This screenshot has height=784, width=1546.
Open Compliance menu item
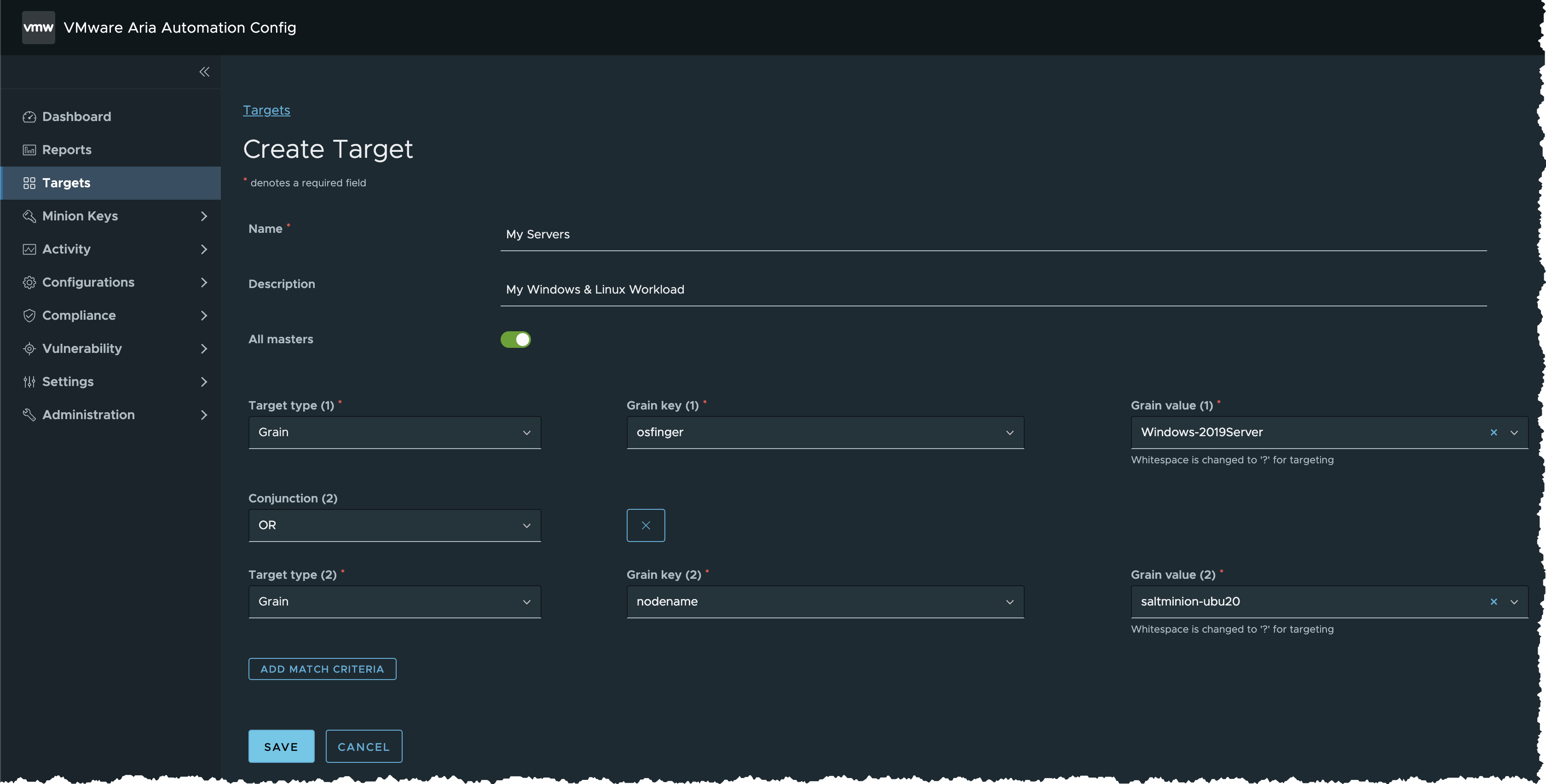111,316
